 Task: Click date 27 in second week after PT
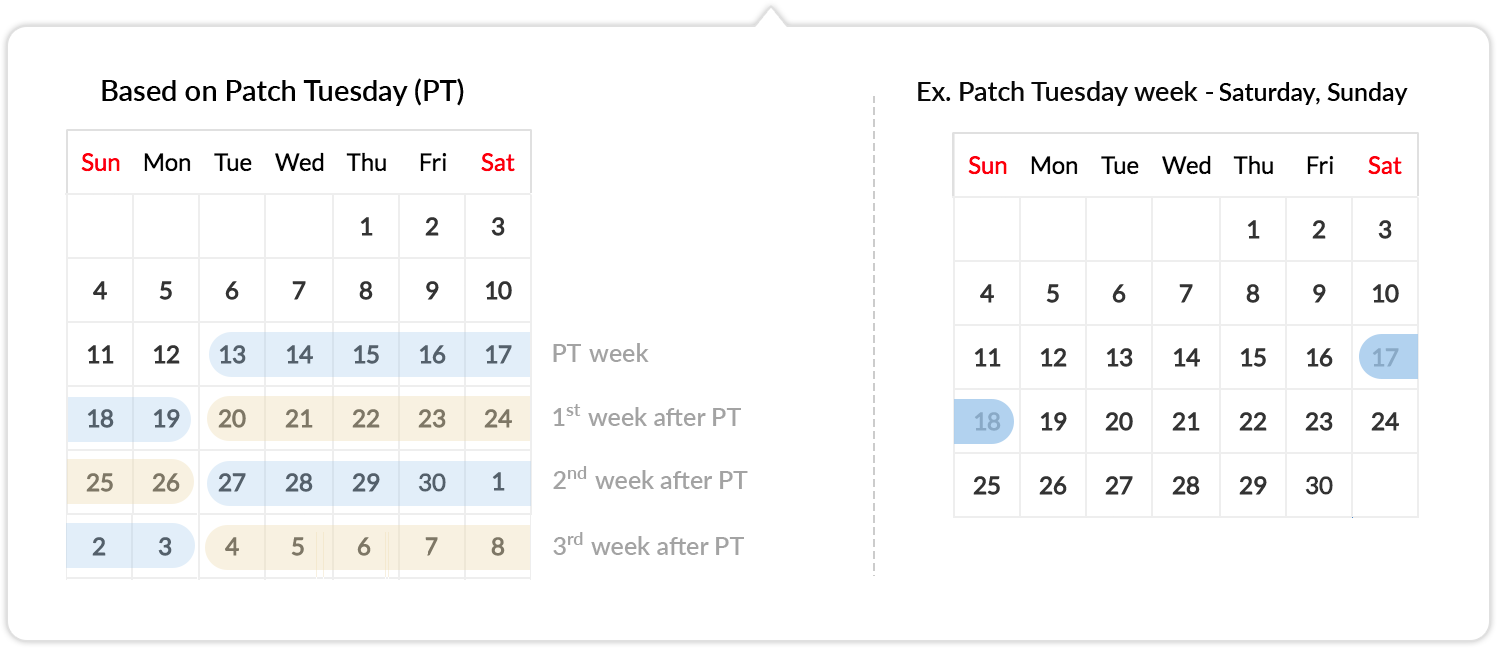click(232, 483)
